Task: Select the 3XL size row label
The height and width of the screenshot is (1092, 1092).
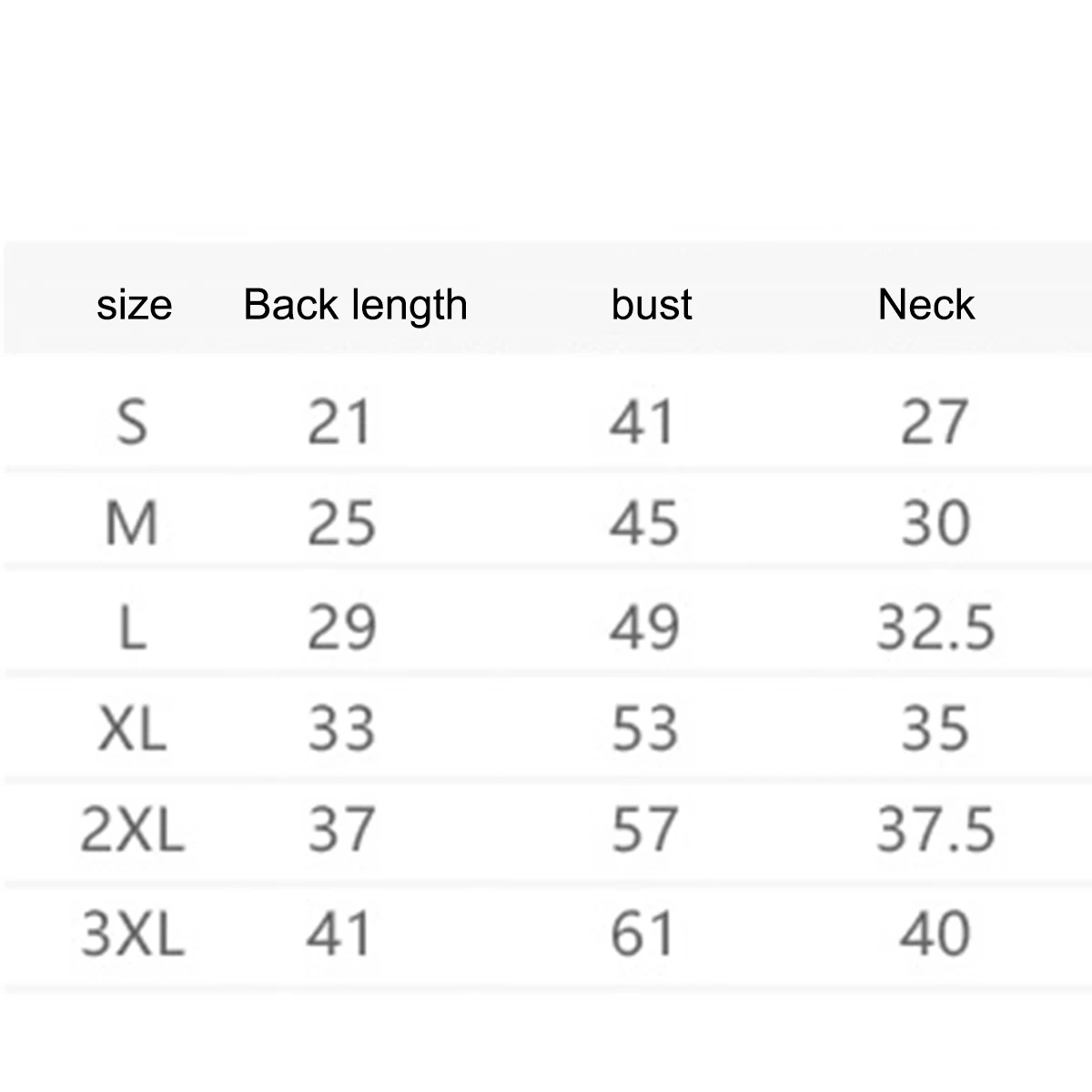Action: (133, 935)
